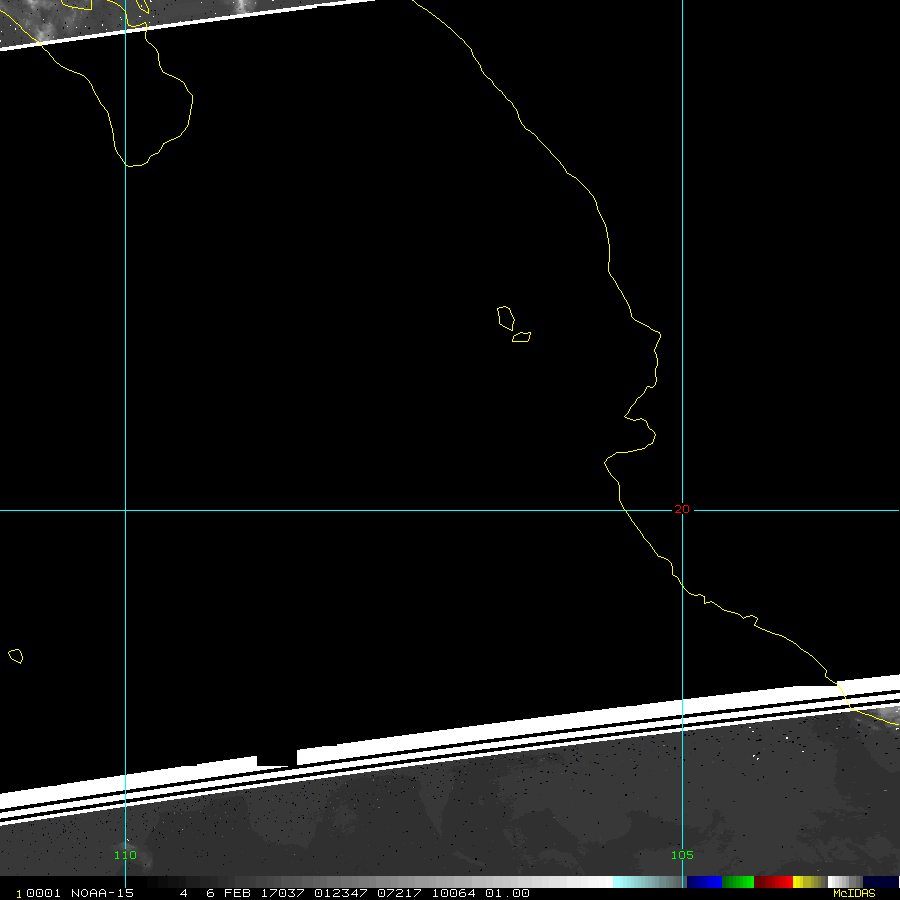Click the small island outline at far left

15,656
